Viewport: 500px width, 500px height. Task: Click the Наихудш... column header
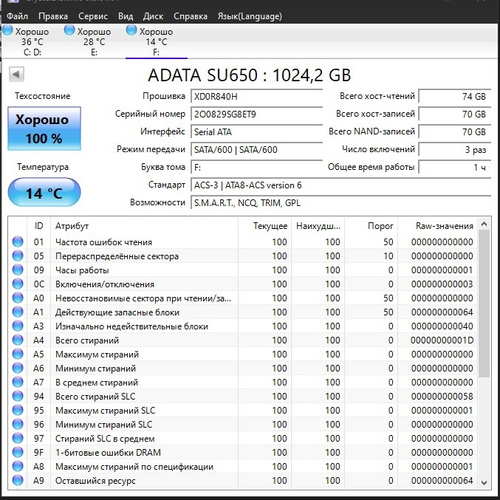click(318, 226)
